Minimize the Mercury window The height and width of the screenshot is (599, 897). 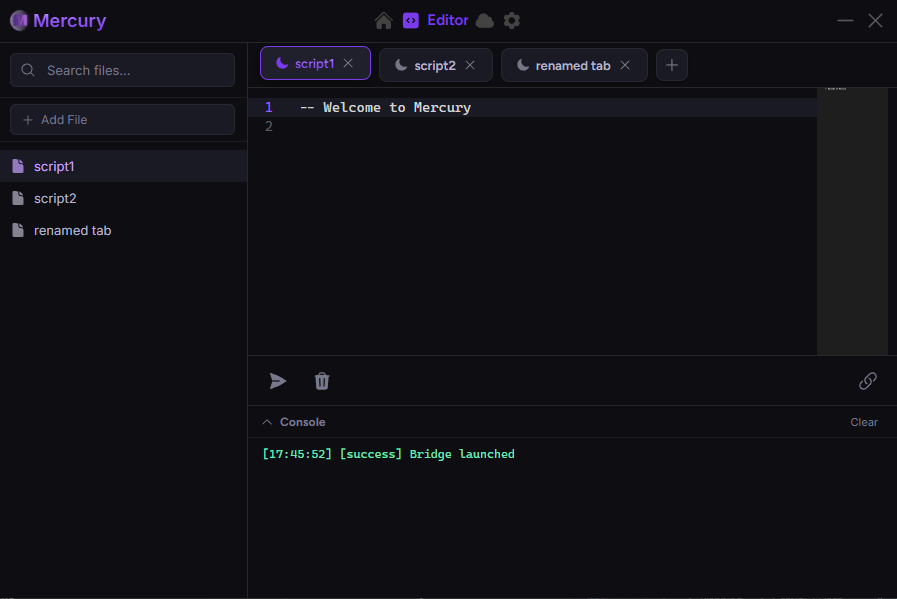[x=845, y=21]
